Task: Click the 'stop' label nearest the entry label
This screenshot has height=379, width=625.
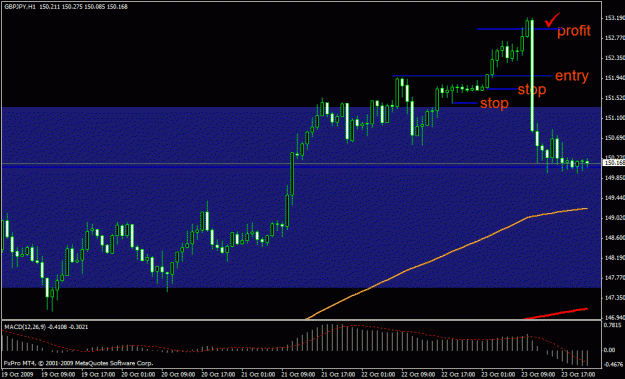Action: (x=532, y=90)
